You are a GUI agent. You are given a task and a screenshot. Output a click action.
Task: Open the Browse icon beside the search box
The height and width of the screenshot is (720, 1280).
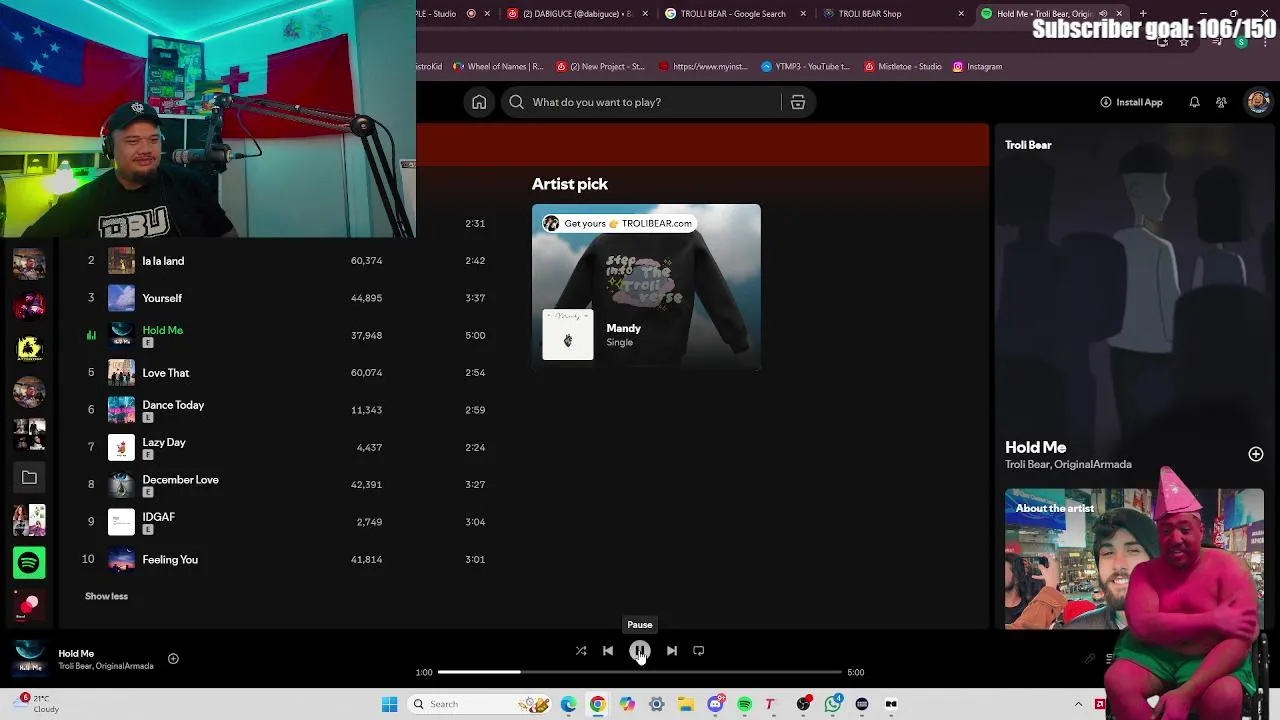(x=798, y=102)
